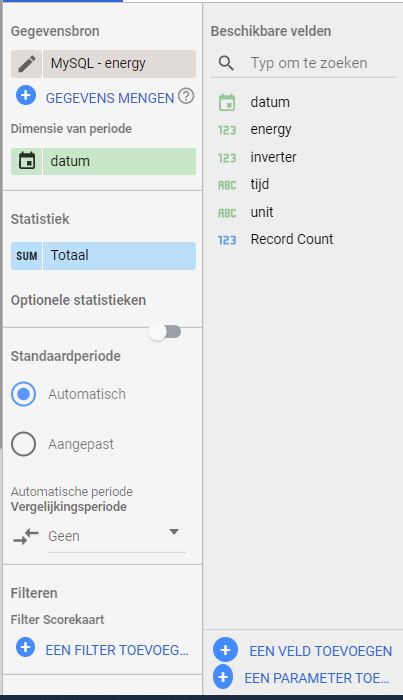Open the Vergelijkingsperiode Geen dropdown
This screenshot has height=700, width=403.
(x=117, y=536)
